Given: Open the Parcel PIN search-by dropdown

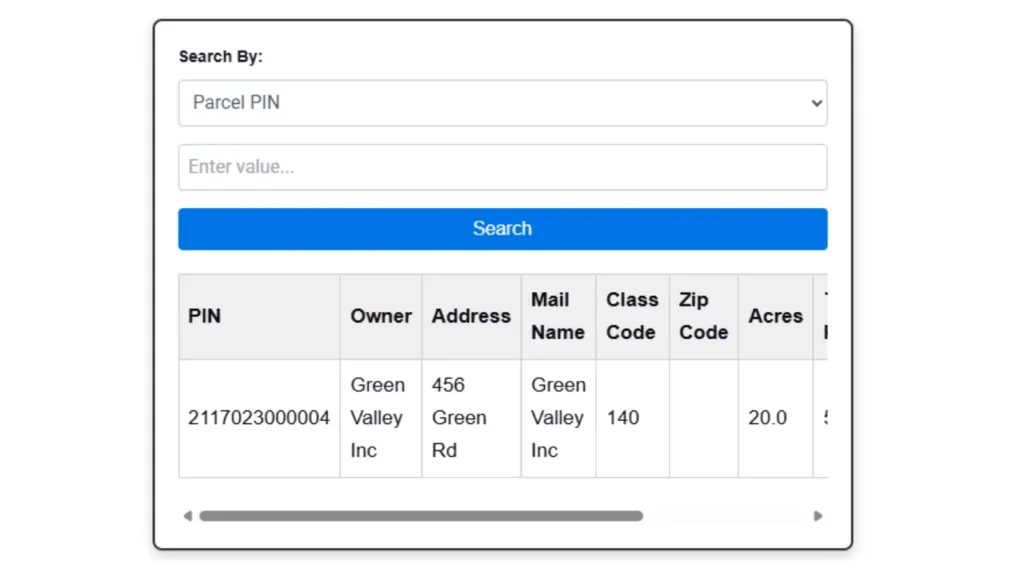Looking at the screenshot, I should pyautogui.click(x=500, y=103).
